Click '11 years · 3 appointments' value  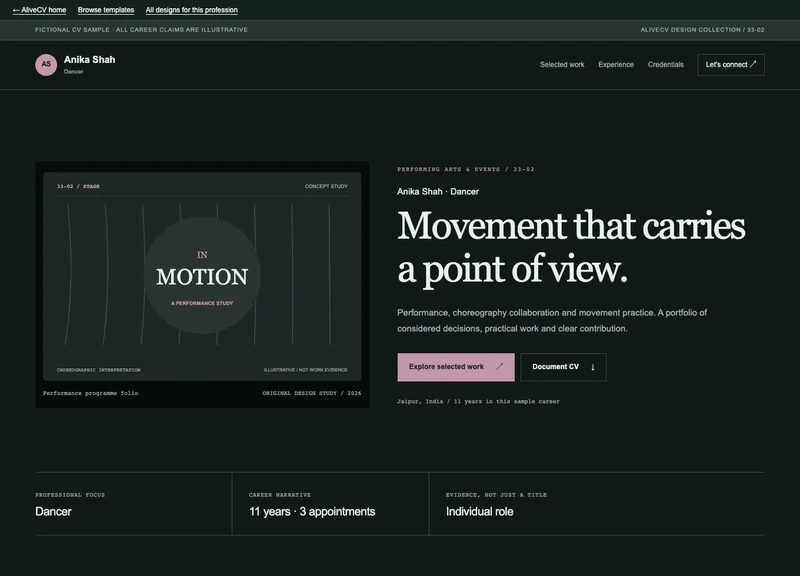(312, 511)
